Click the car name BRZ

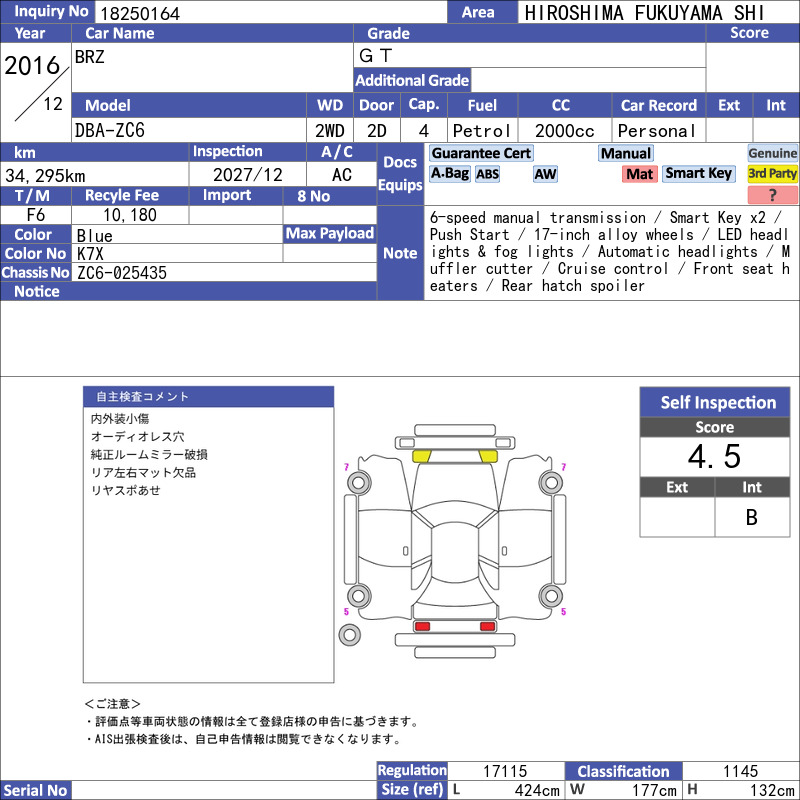coord(90,57)
